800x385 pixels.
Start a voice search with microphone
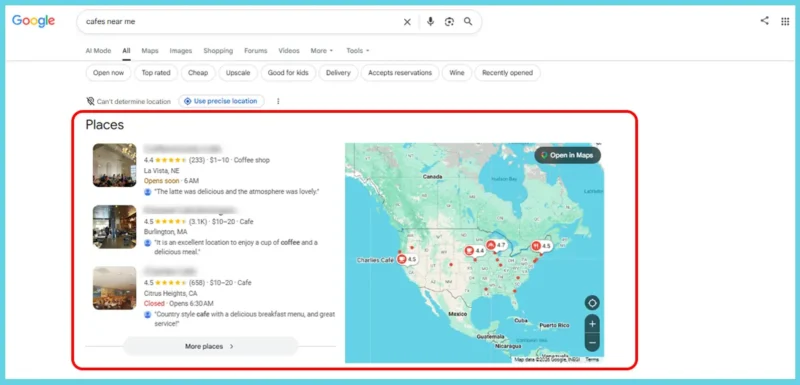pyautogui.click(x=430, y=21)
